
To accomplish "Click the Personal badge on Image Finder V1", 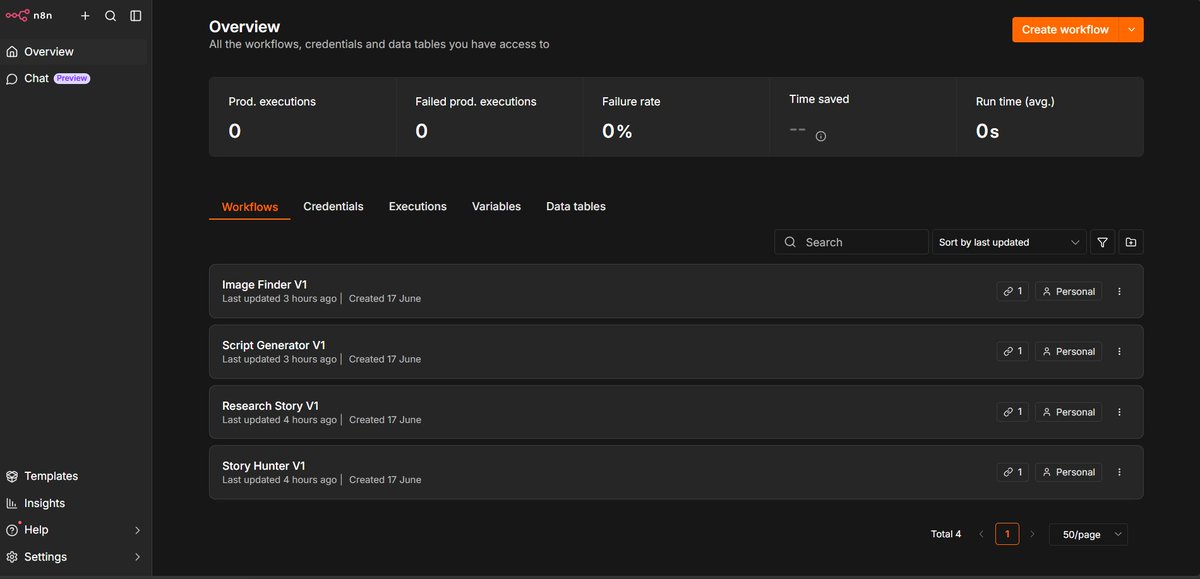I will (1068, 291).
